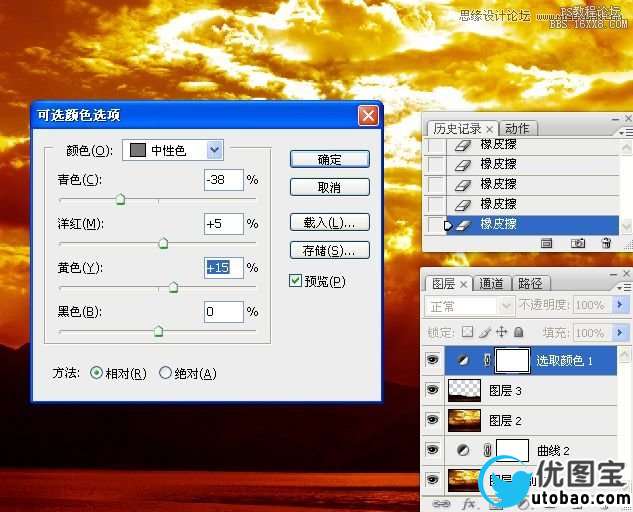The image size is (633, 512).
Task: Uncheck the 预览(P) preview checkbox
Action: 296,281
